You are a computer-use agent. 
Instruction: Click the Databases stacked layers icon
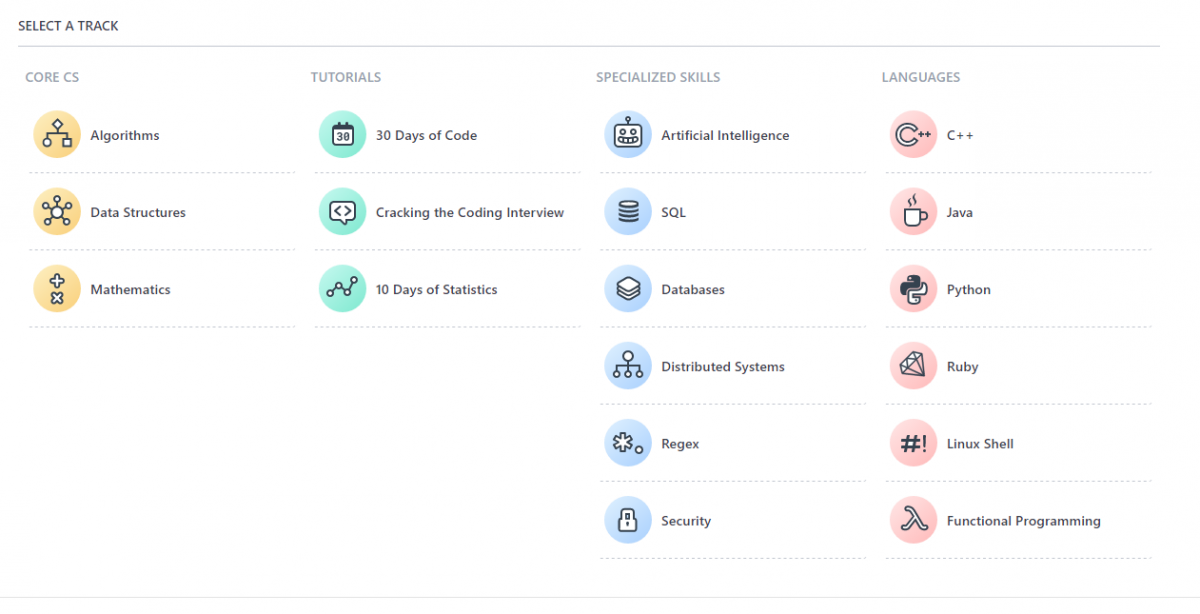coord(628,289)
